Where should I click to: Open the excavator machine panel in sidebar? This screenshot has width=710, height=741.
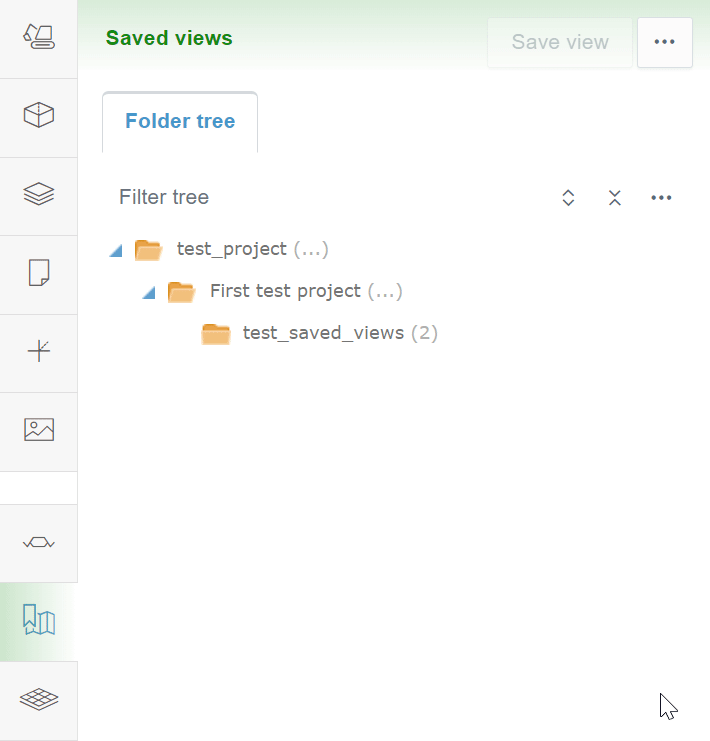point(38,38)
